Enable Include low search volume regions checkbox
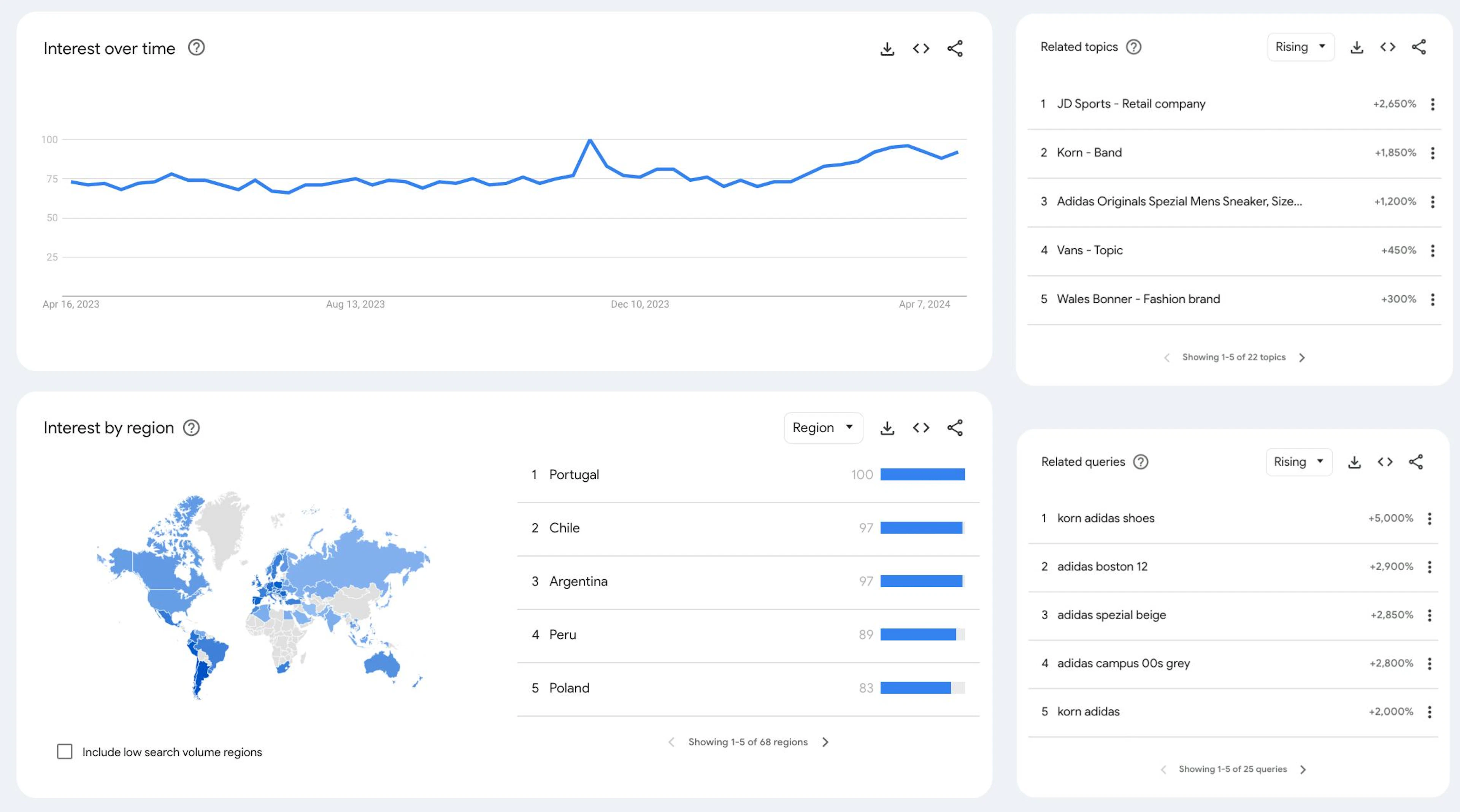The image size is (1460, 812). 65,752
